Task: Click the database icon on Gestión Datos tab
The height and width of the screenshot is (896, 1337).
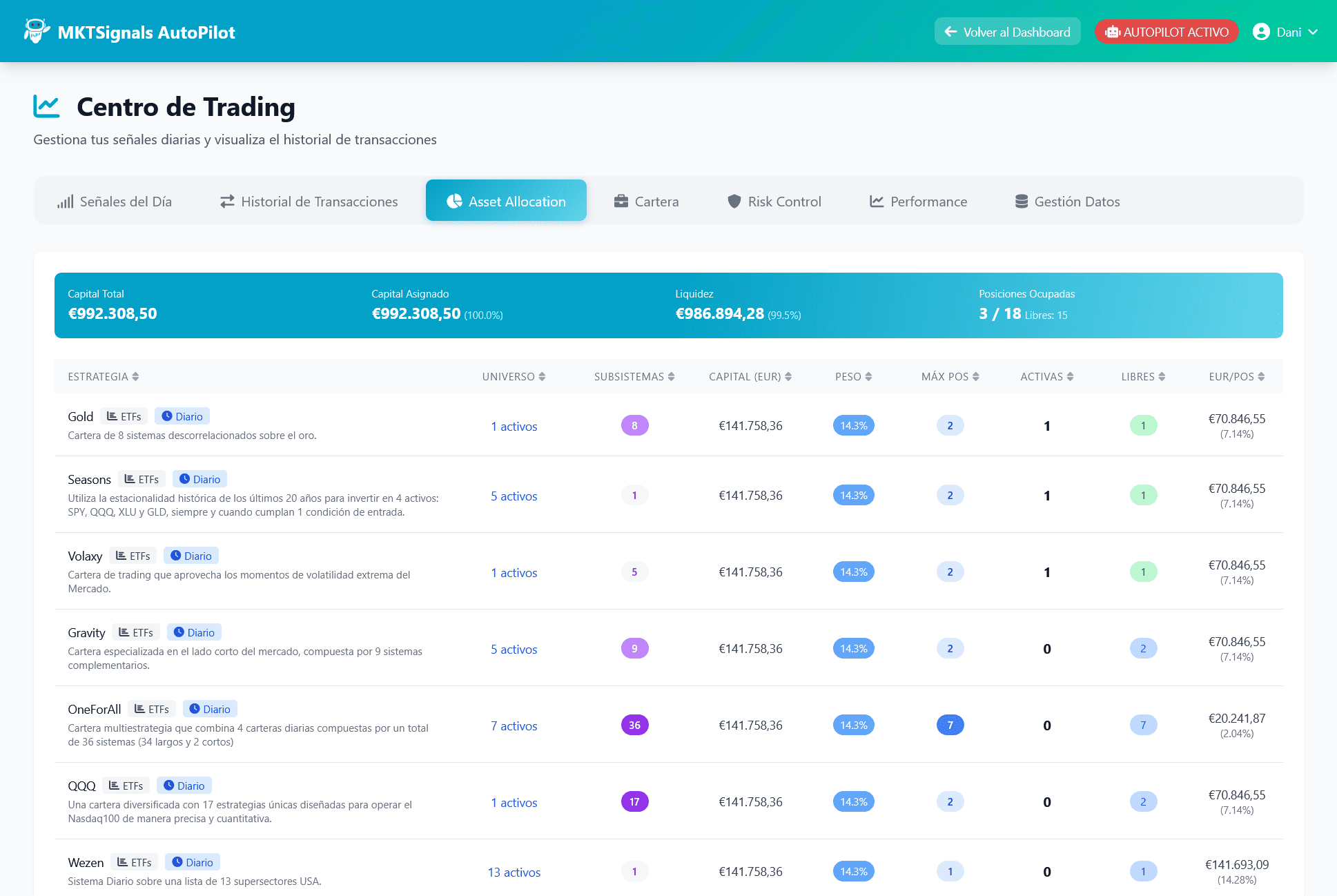Action: click(x=1022, y=201)
